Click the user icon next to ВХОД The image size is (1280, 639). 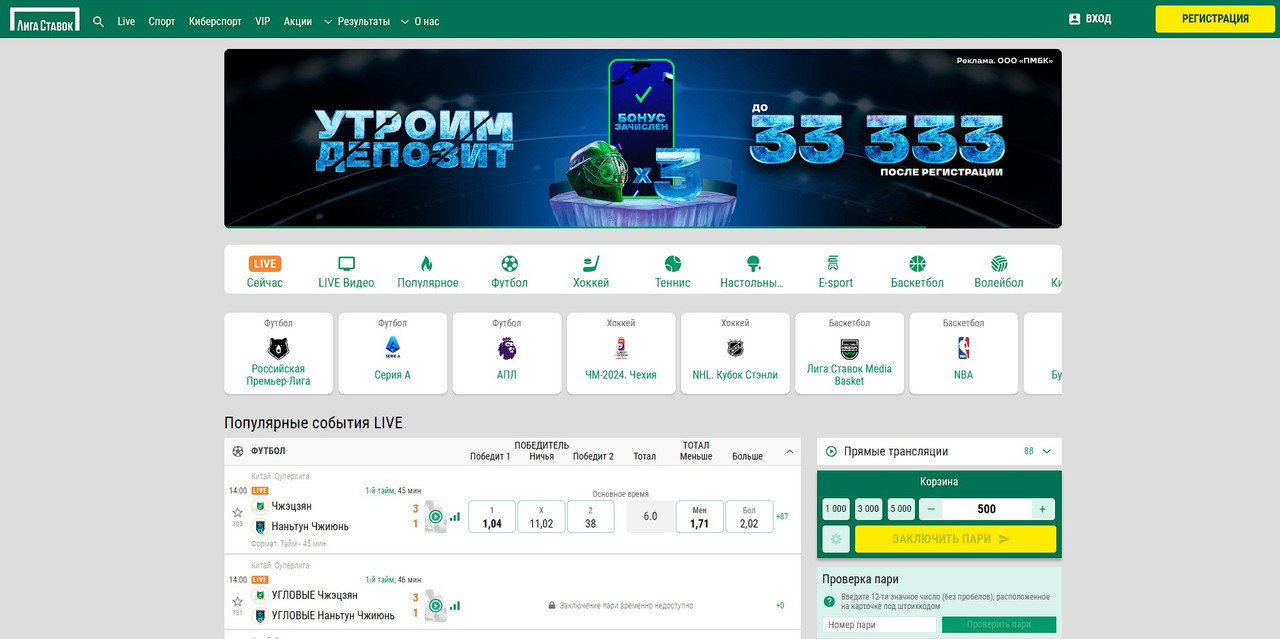(1075, 19)
